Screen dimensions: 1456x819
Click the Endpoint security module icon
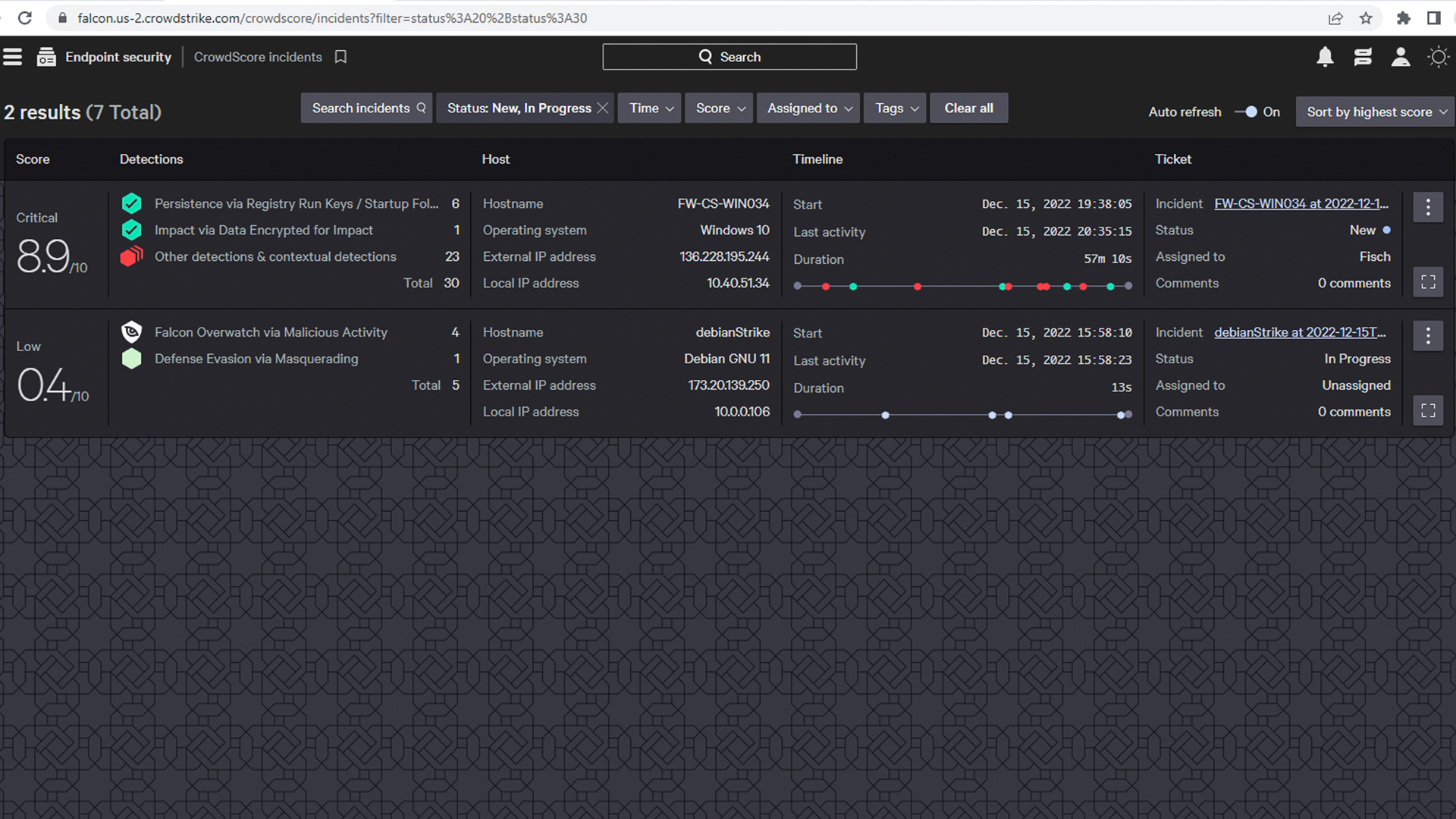click(46, 57)
